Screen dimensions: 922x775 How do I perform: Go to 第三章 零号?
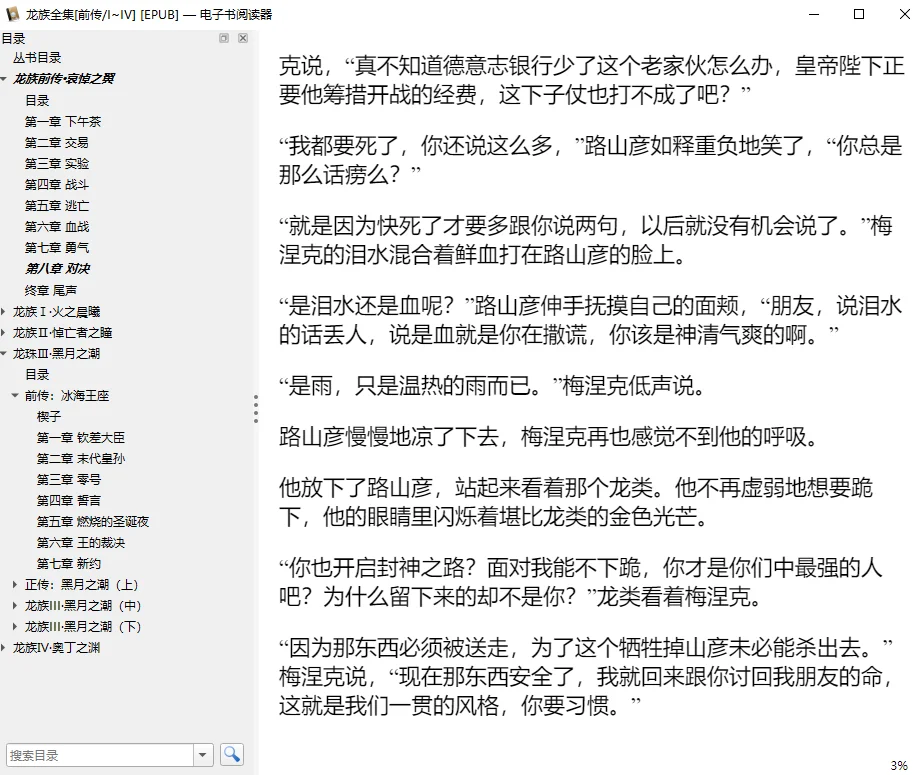click(69, 480)
